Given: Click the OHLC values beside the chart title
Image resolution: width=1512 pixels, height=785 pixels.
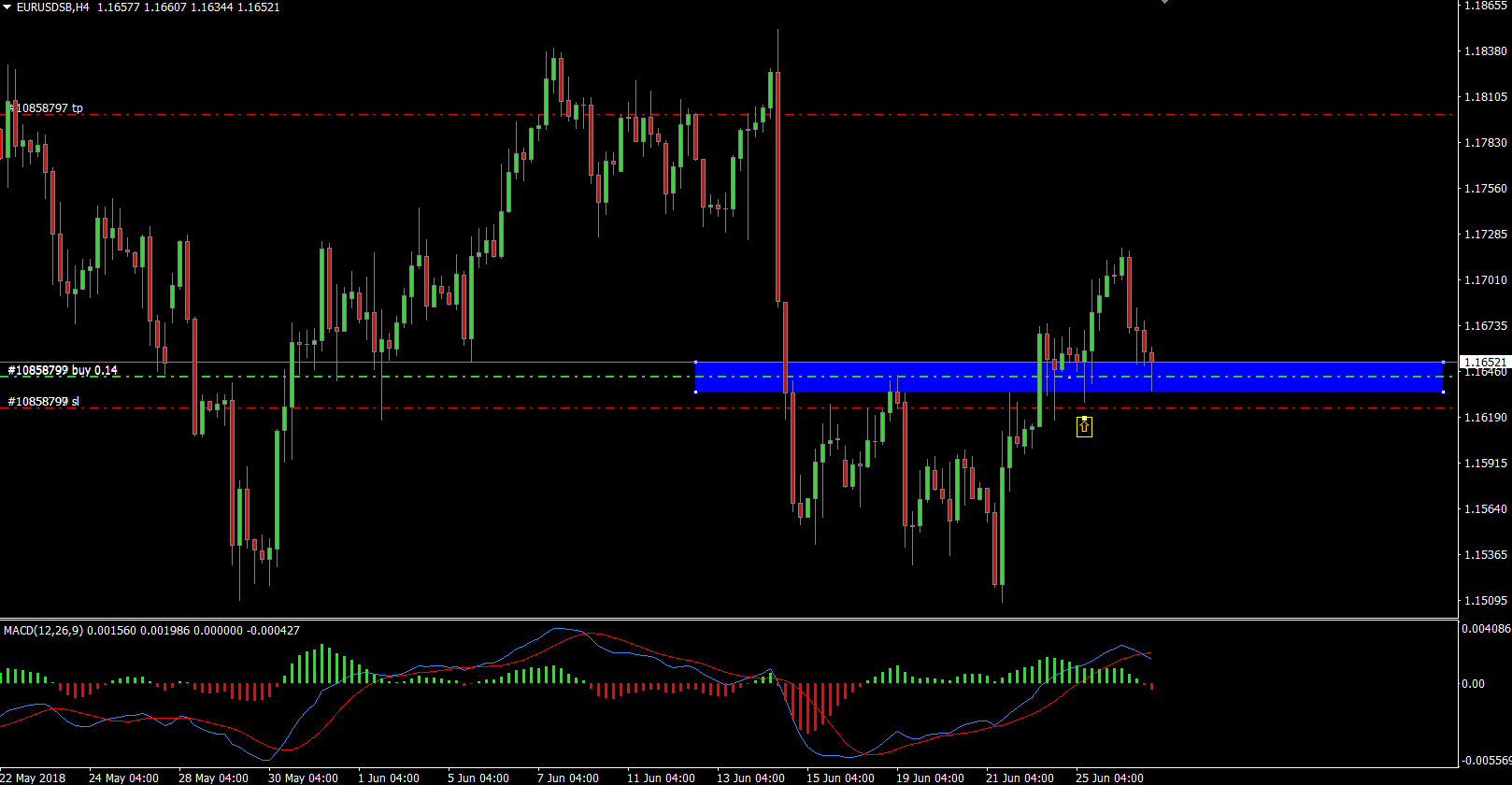Looking at the screenshot, I should click(x=189, y=7).
